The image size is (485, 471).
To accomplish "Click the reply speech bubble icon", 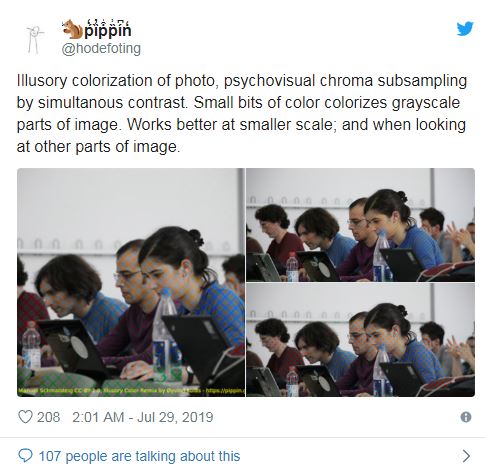I will point(25,456).
